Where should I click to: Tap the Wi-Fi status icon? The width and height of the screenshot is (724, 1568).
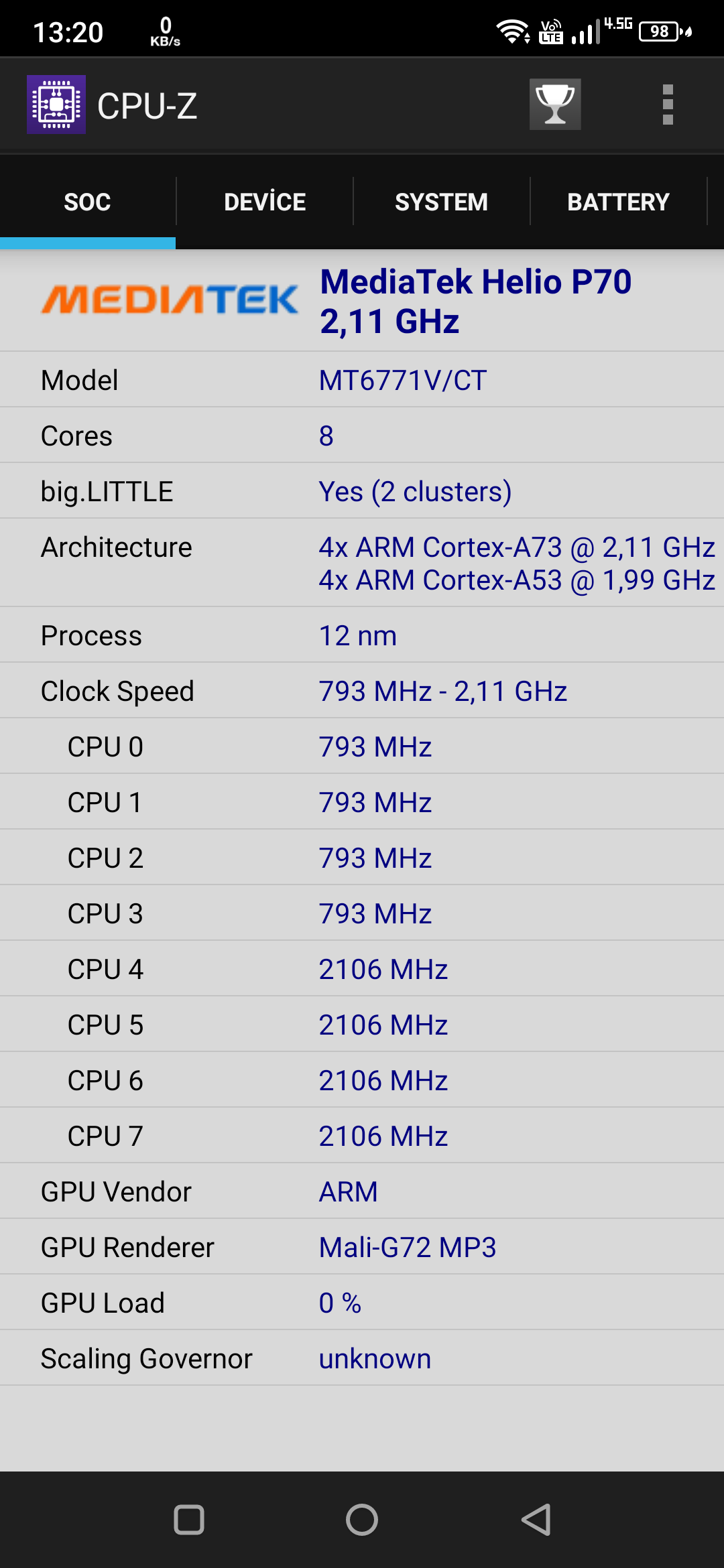coord(513,31)
